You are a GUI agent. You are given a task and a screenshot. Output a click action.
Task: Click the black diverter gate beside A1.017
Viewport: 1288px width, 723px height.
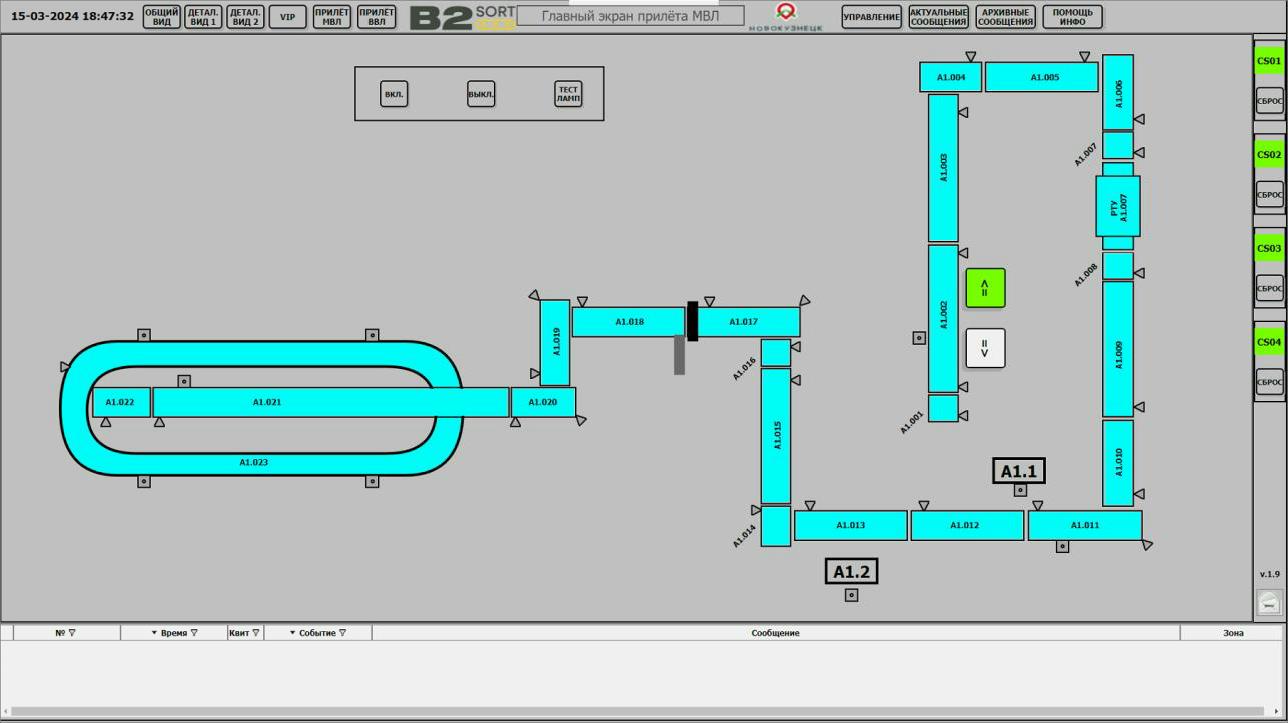tap(692, 322)
